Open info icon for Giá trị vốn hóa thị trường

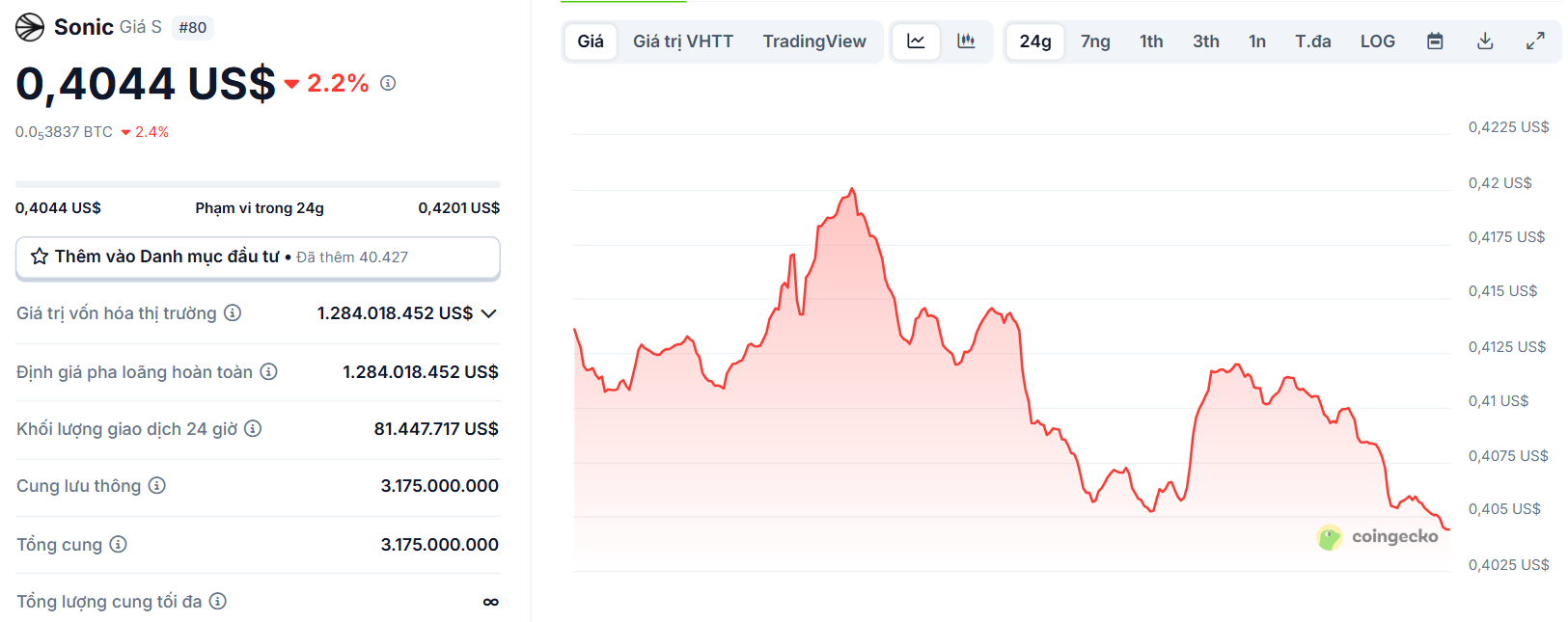click(233, 312)
